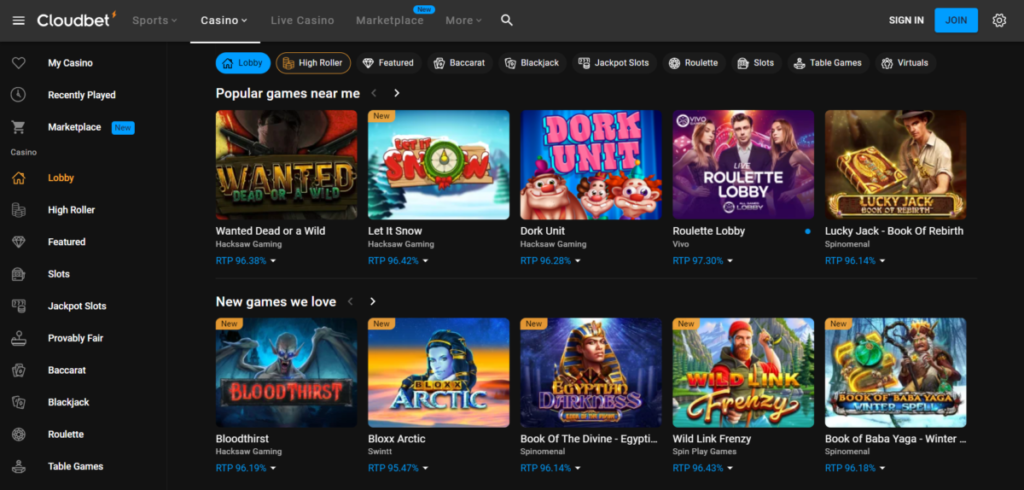Expand RTP 96.28% under Dork Unit

[x=551, y=261]
